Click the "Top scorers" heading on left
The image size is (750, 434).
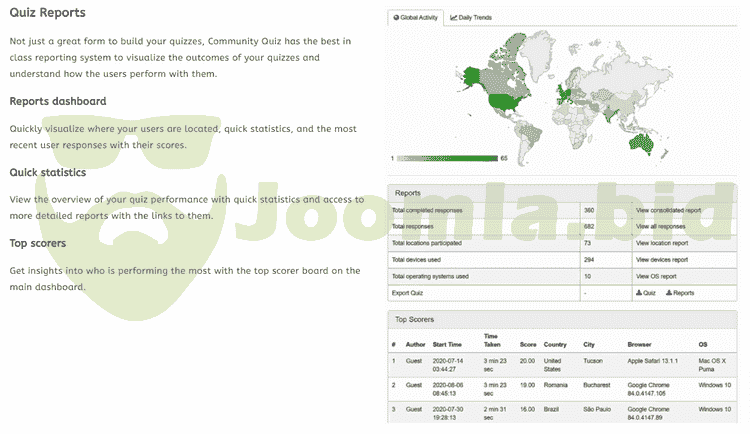click(x=38, y=244)
